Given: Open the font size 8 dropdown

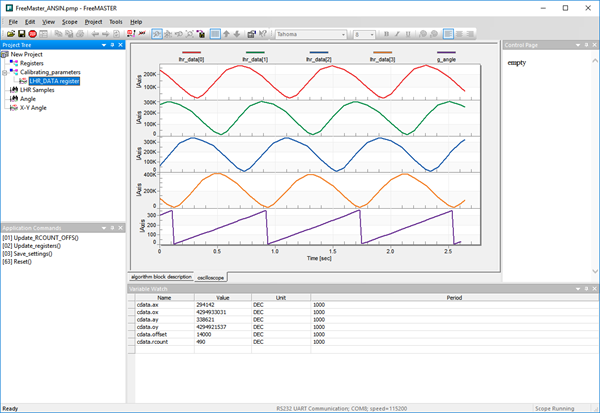Looking at the screenshot, I should (x=372, y=34).
